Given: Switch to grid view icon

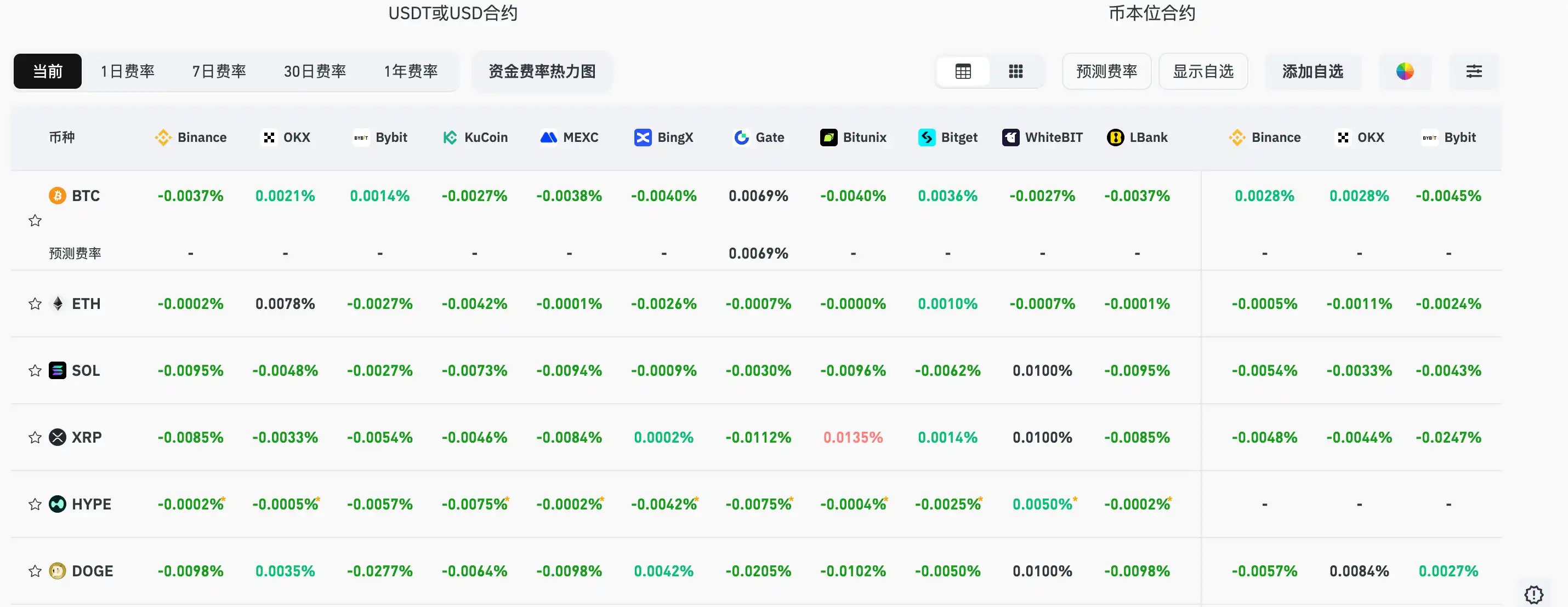Looking at the screenshot, I should [1015, 71].
